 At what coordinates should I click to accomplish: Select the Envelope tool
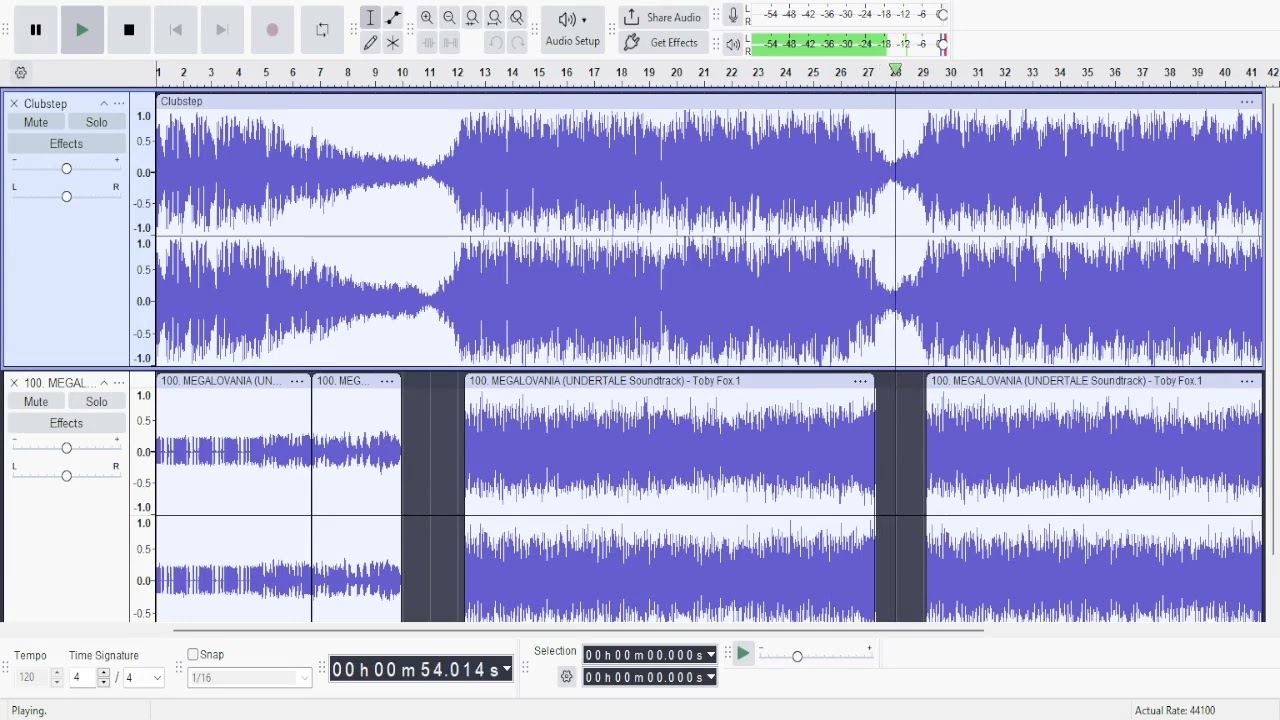pyautogui.click(x=393, y=17)
